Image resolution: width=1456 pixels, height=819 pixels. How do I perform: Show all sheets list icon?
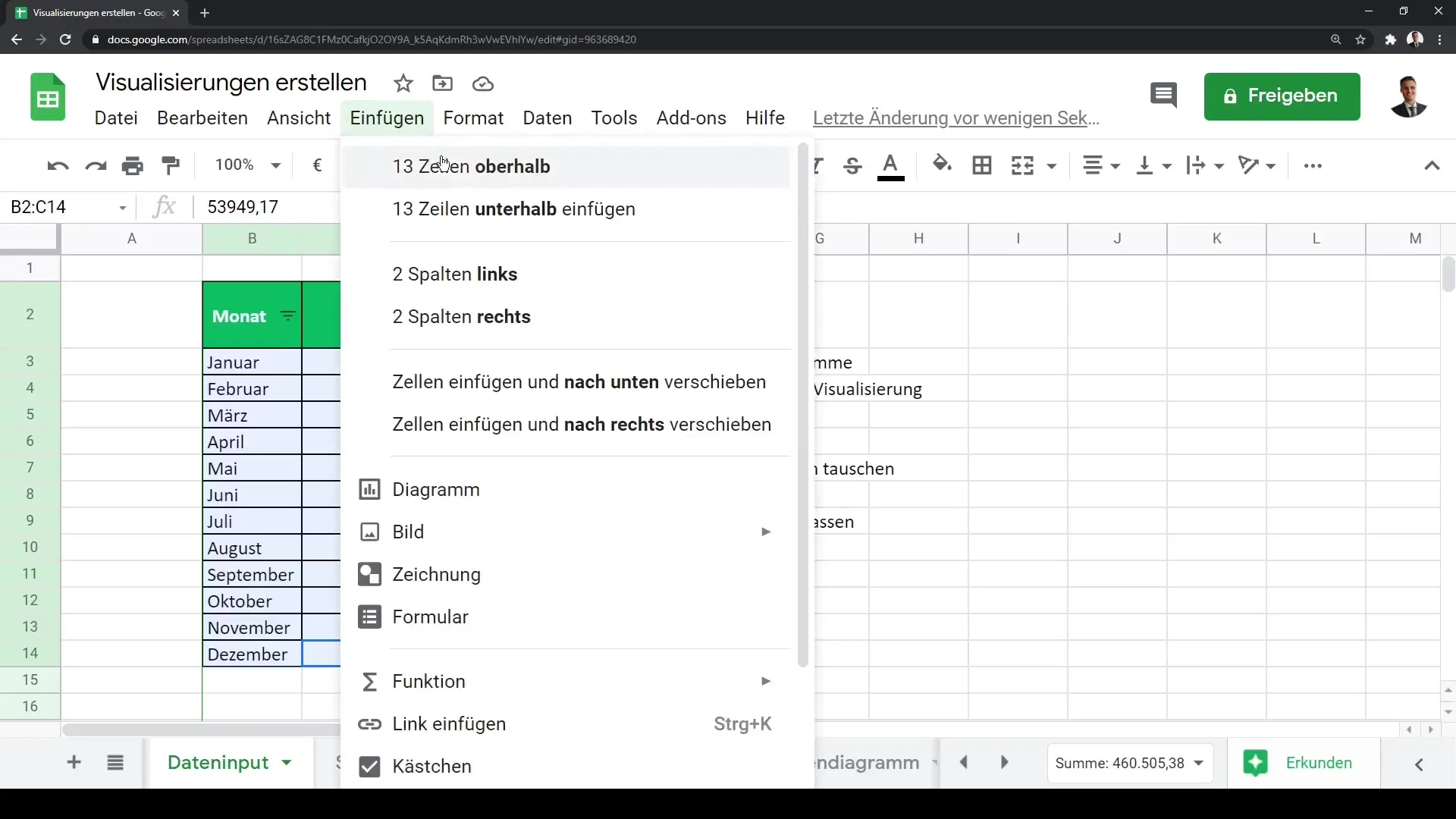pyautogui.click(x=115, y=763)
